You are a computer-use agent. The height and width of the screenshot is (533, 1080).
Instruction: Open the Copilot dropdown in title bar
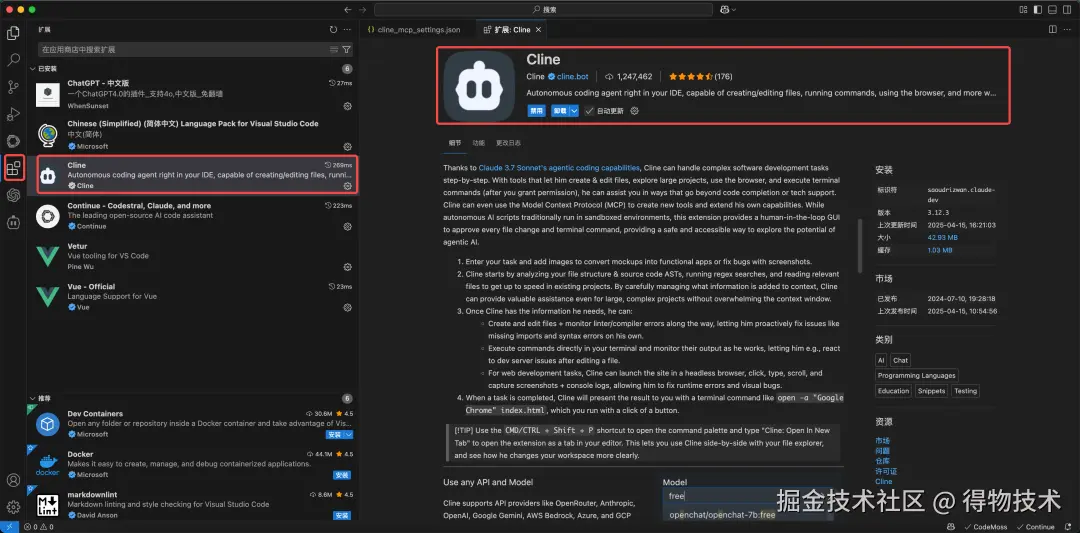point(728,10)
